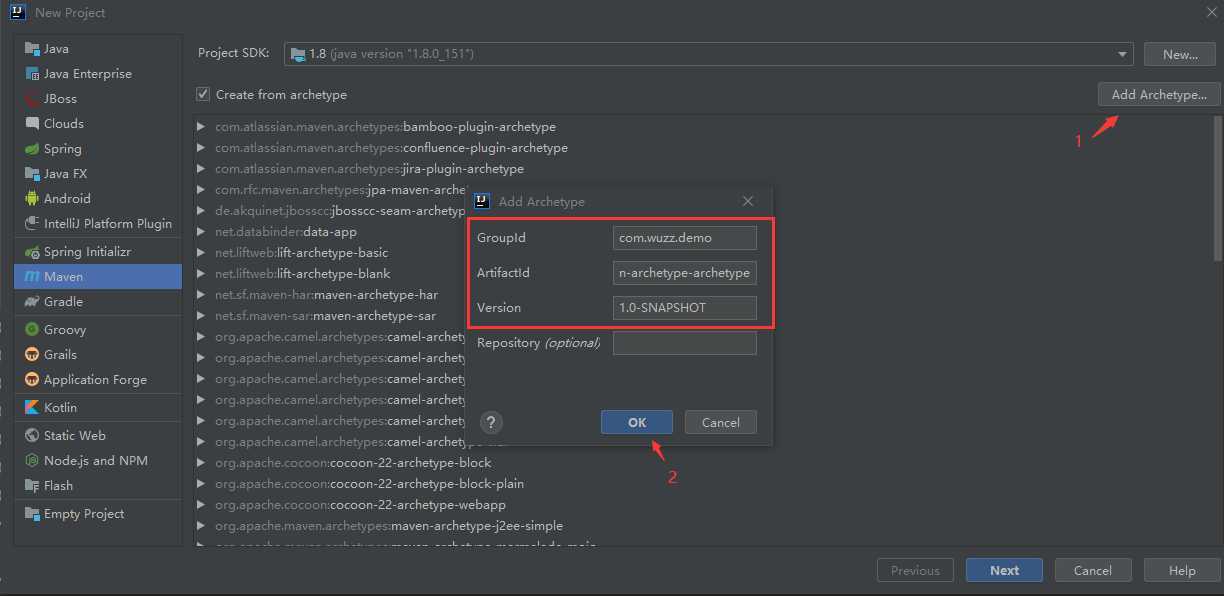Click Next in New Project wizard
This screenshot has width=1224, height=596.
click(x=1004, y=570)
